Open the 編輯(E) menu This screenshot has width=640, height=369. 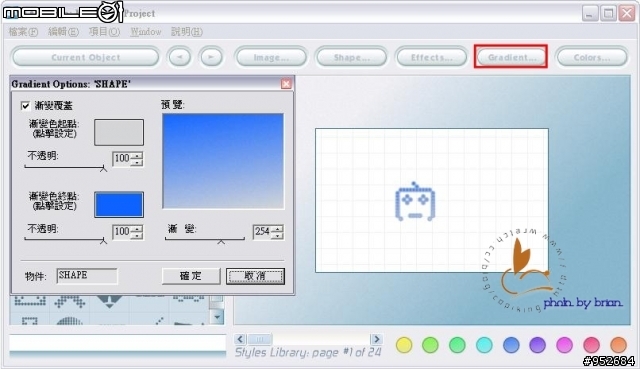tap(63, 32)
